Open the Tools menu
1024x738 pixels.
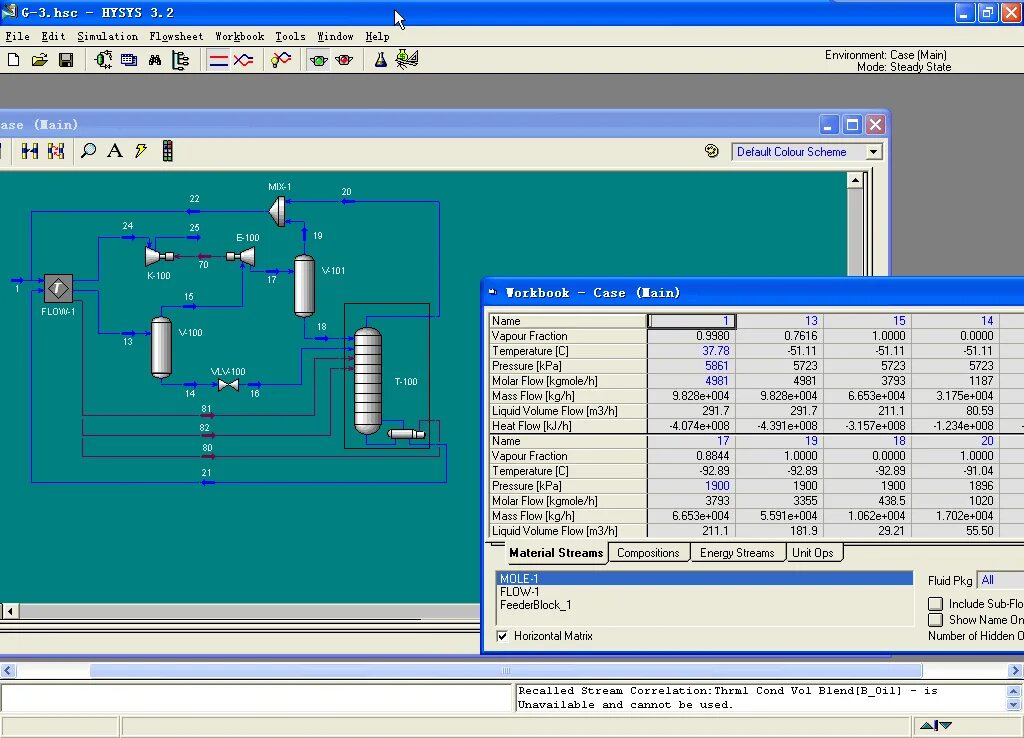[290, 37]
